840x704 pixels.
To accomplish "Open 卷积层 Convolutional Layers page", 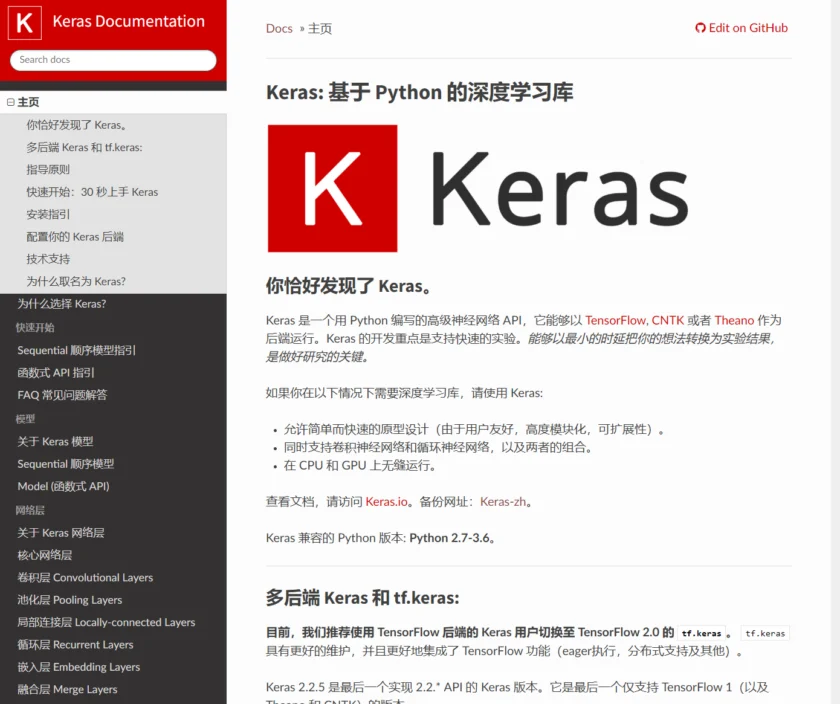I will pos(85,578).
